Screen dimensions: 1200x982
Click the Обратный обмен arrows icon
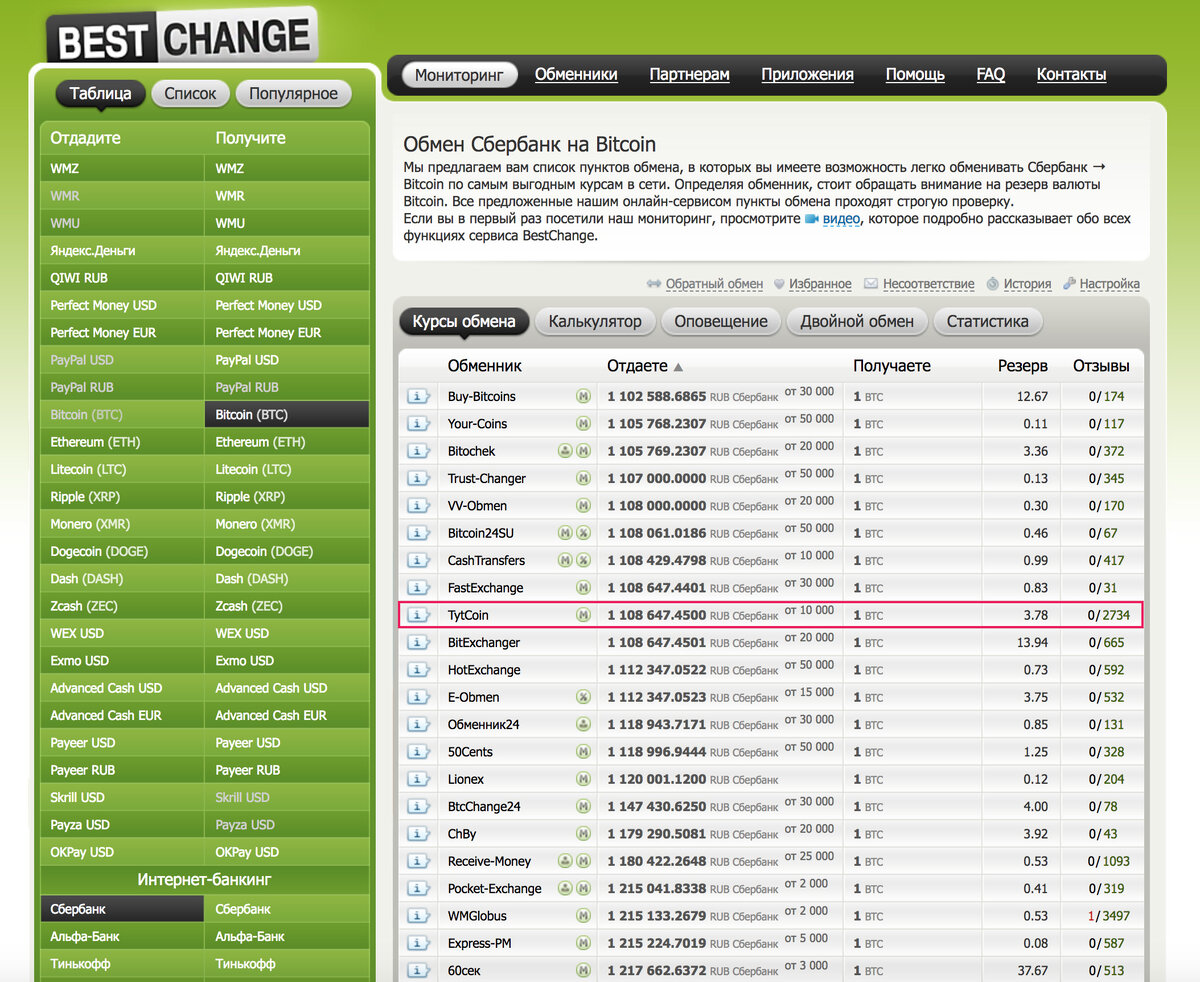tap(654, 284)
